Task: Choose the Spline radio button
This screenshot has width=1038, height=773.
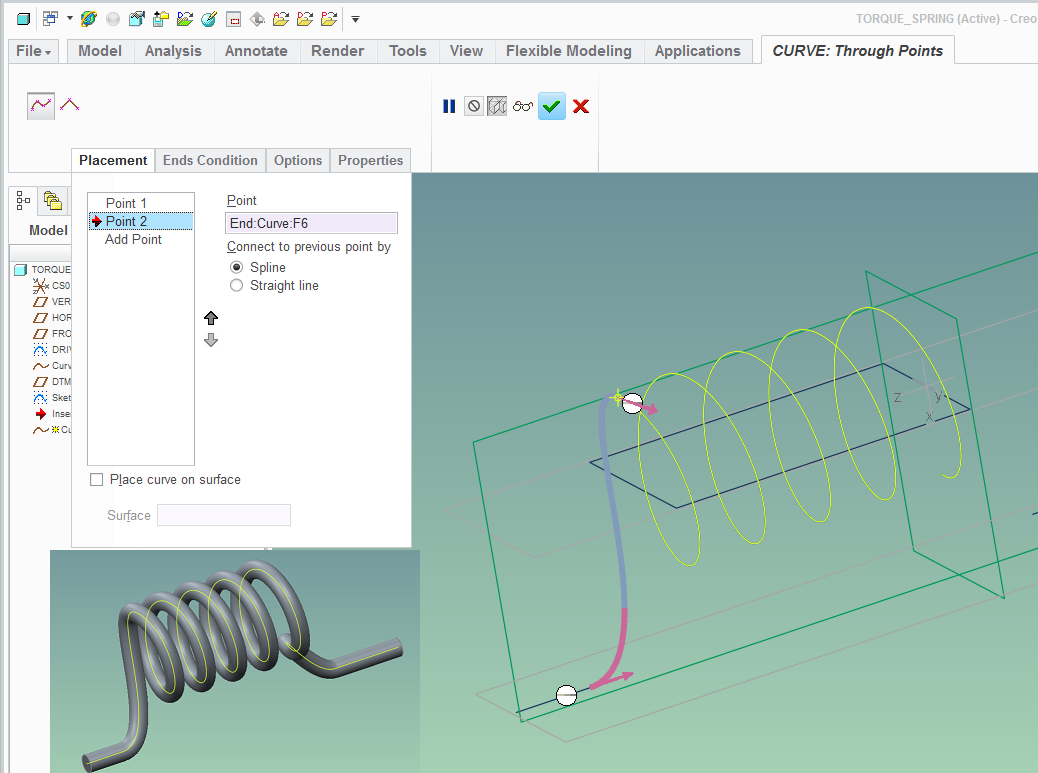Action: click(236, 267)
